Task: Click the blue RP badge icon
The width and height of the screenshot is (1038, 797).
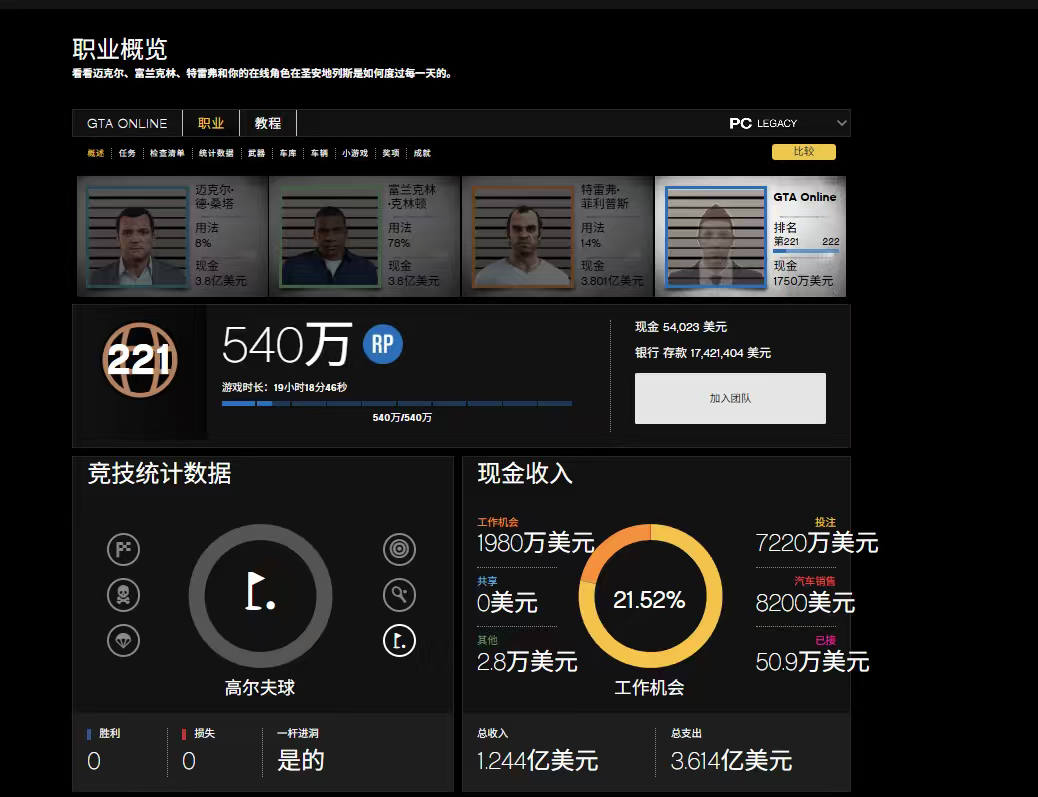Action: tap(382, 344)
